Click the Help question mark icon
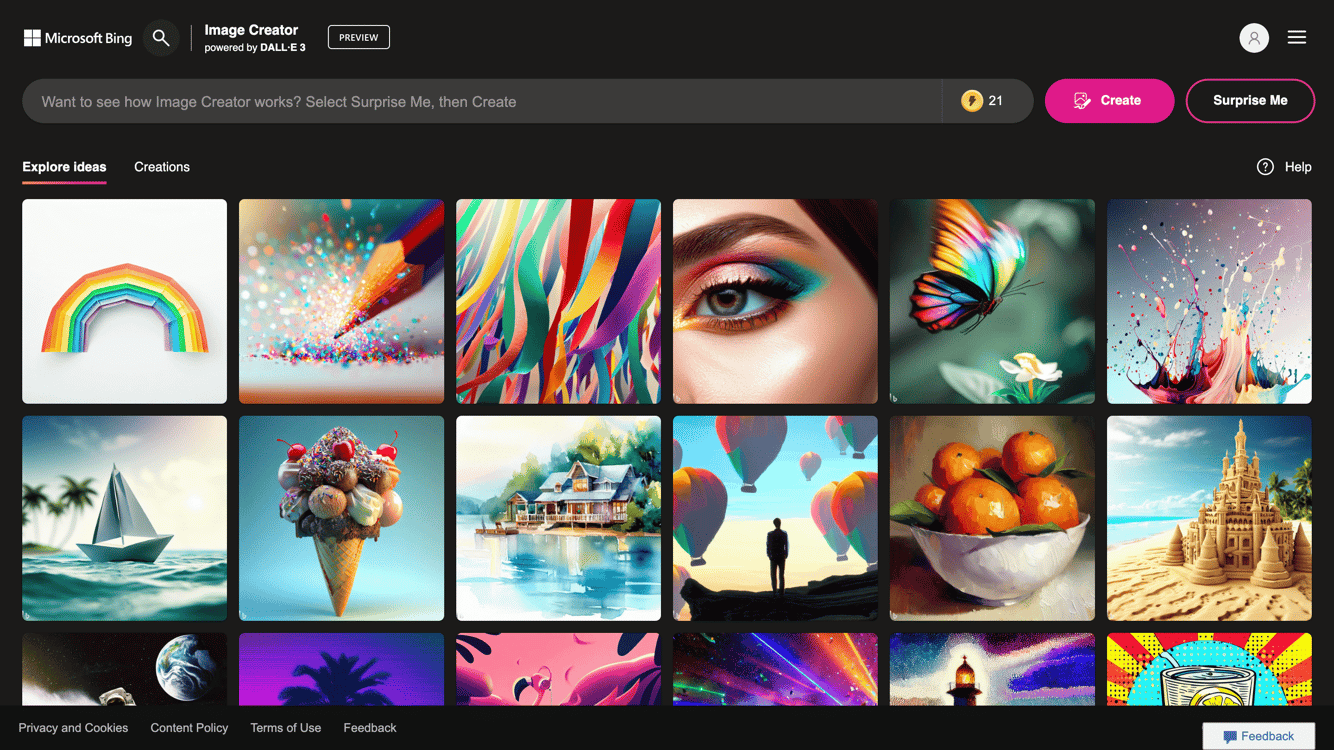This screenshot has height=750, width=1334. point(1266,167)
